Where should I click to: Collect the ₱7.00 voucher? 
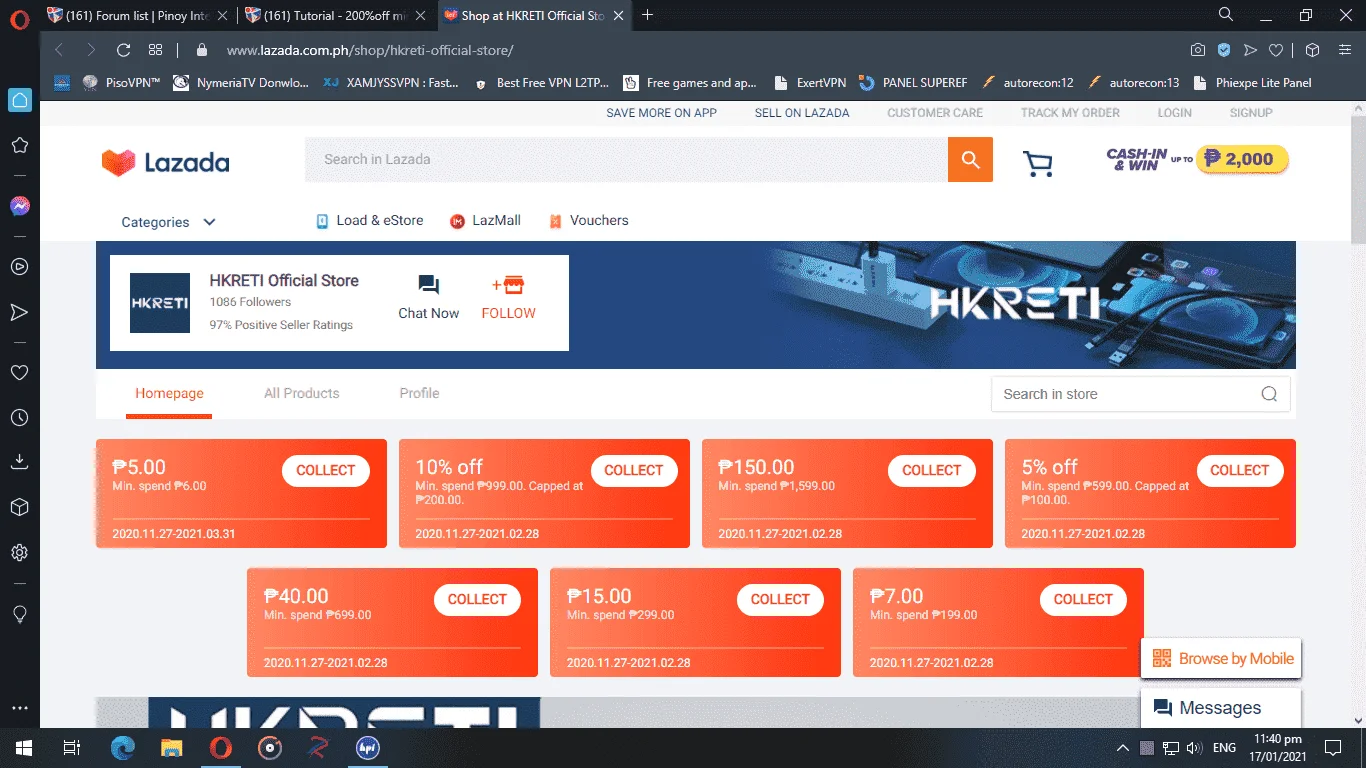pyautogui.click(x=1083, y=599)
